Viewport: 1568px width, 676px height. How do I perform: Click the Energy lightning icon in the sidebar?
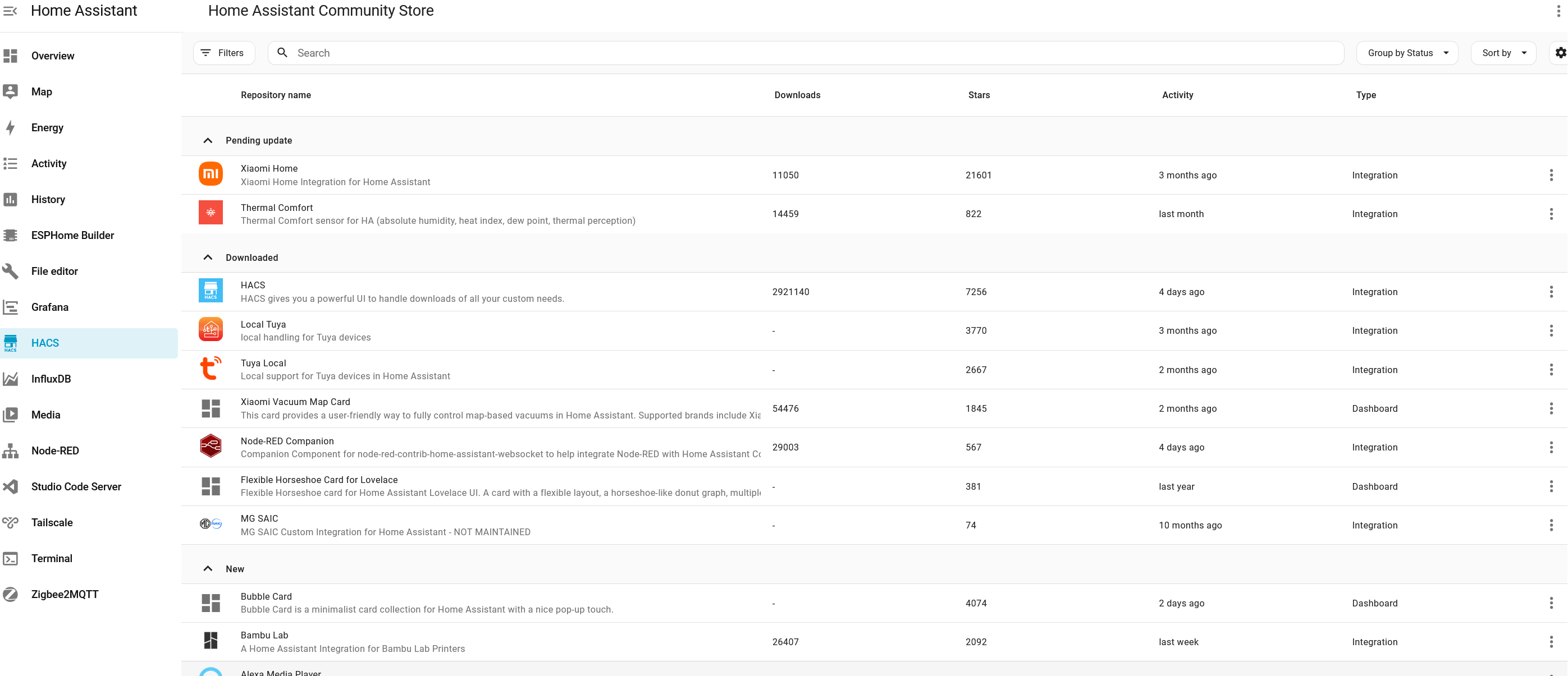pyautogui.click(x=10, y=128)
